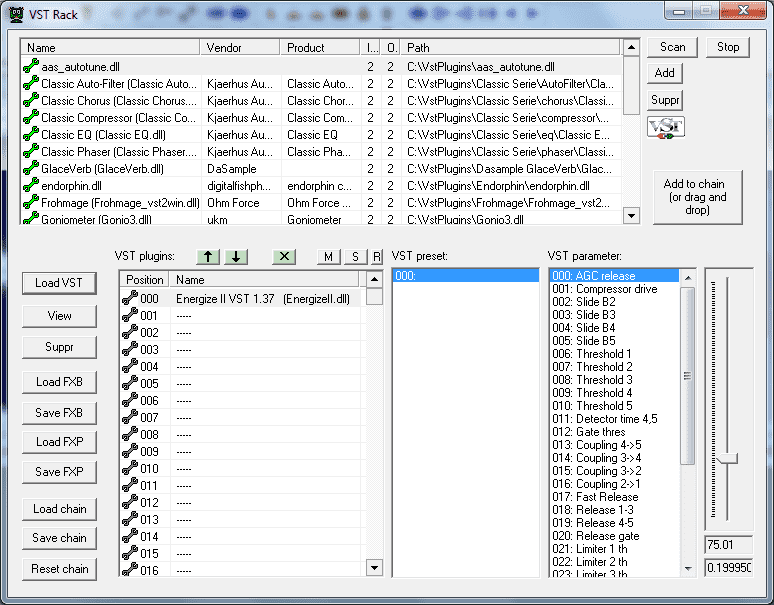The width and height of the screenshot is (774, 605).
Task: Click the Frohmage plugin icon
Action: (31, 202)
